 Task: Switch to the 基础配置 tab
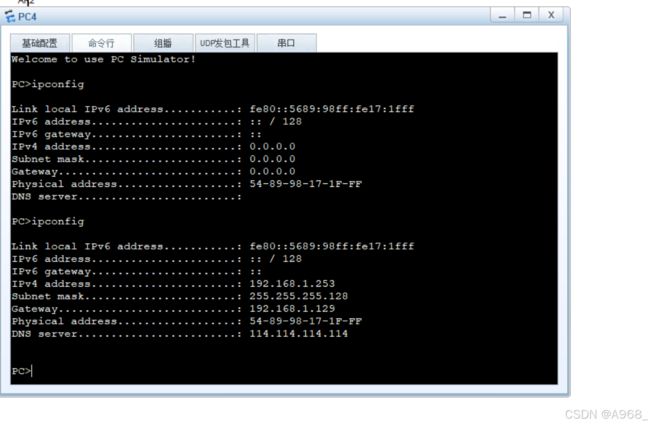pos(40,43)
